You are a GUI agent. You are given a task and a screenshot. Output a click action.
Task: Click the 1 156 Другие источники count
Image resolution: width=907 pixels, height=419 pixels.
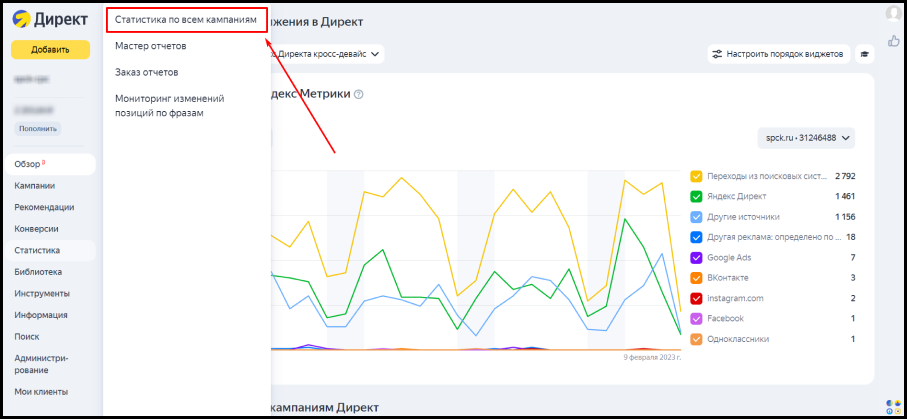point(845,217)
